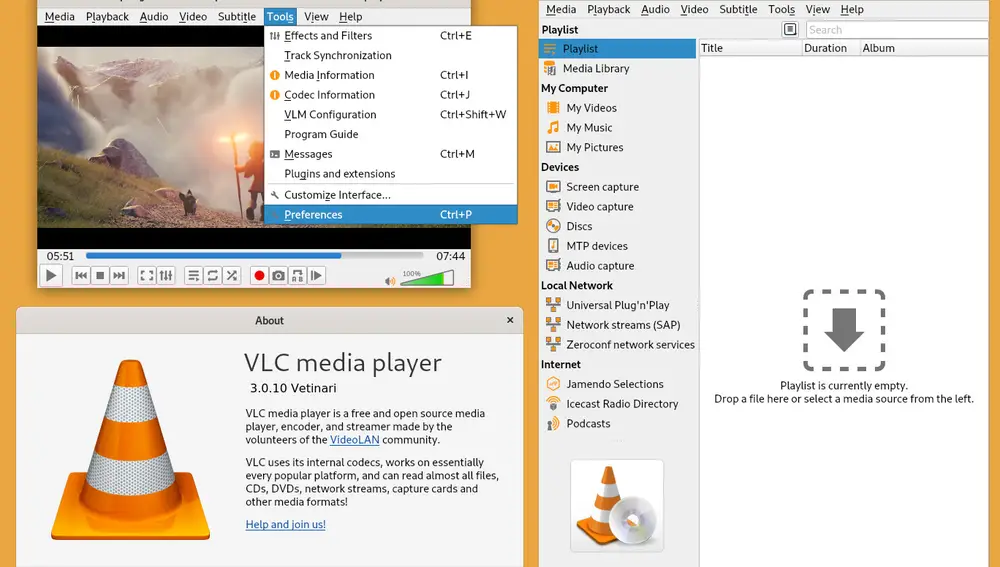Select Plugins and extensions entry
The image size is (1000, 567).
[390, 174]
